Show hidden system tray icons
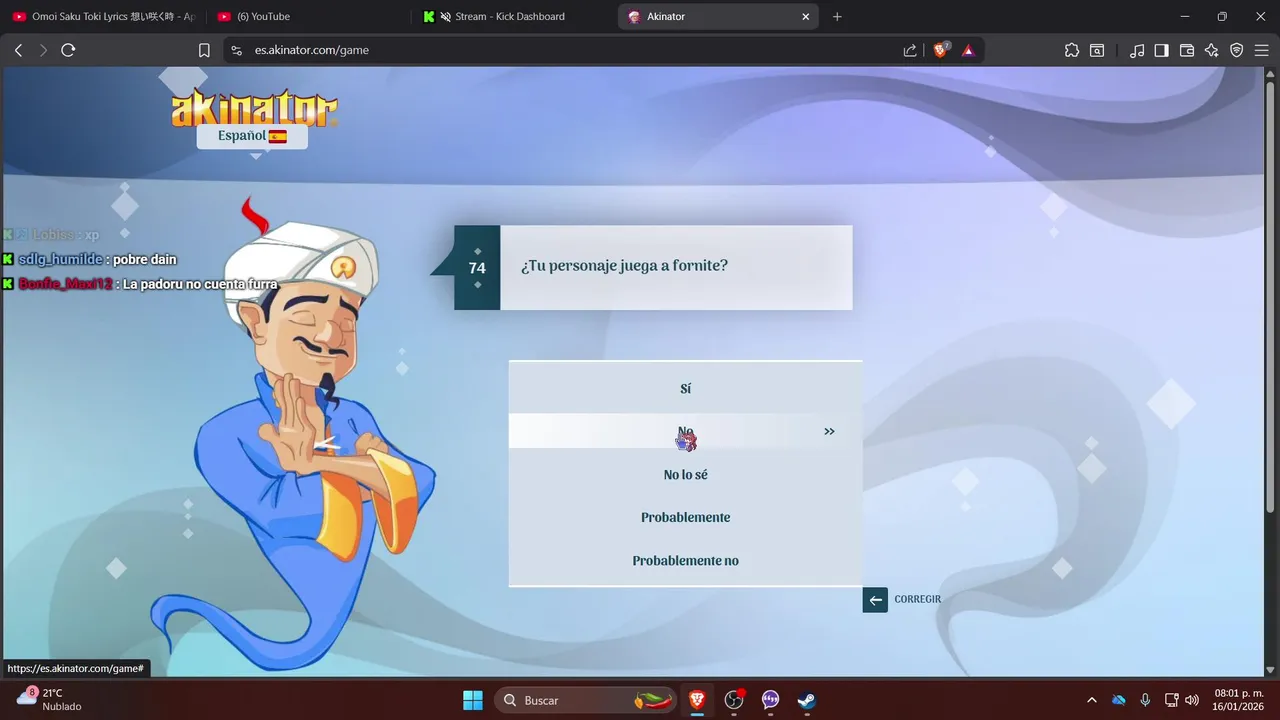1280x720 pixels. (x=1091, y=700)
